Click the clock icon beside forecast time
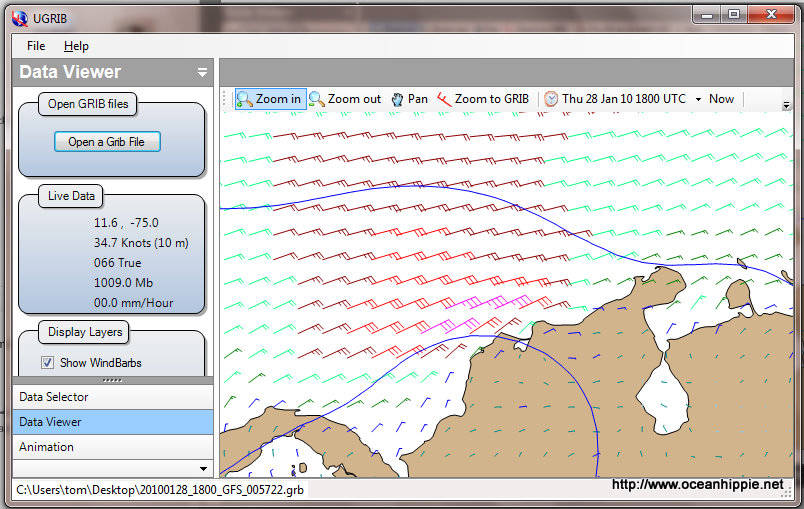The height and width of the screenshot is (509, 804). 551,99
